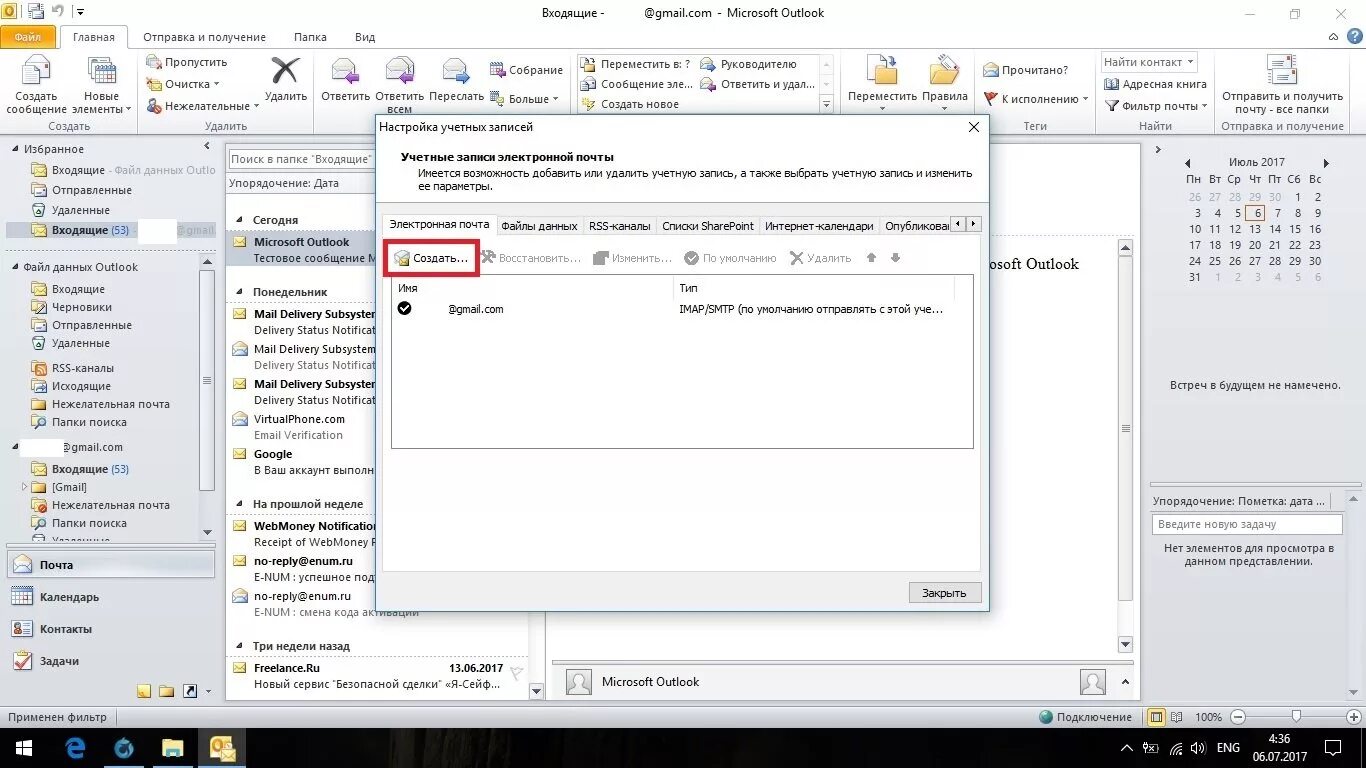Viewport: 1366px width, 768px height.
Task: Open Адресная книга
Action: [1156, 84]
